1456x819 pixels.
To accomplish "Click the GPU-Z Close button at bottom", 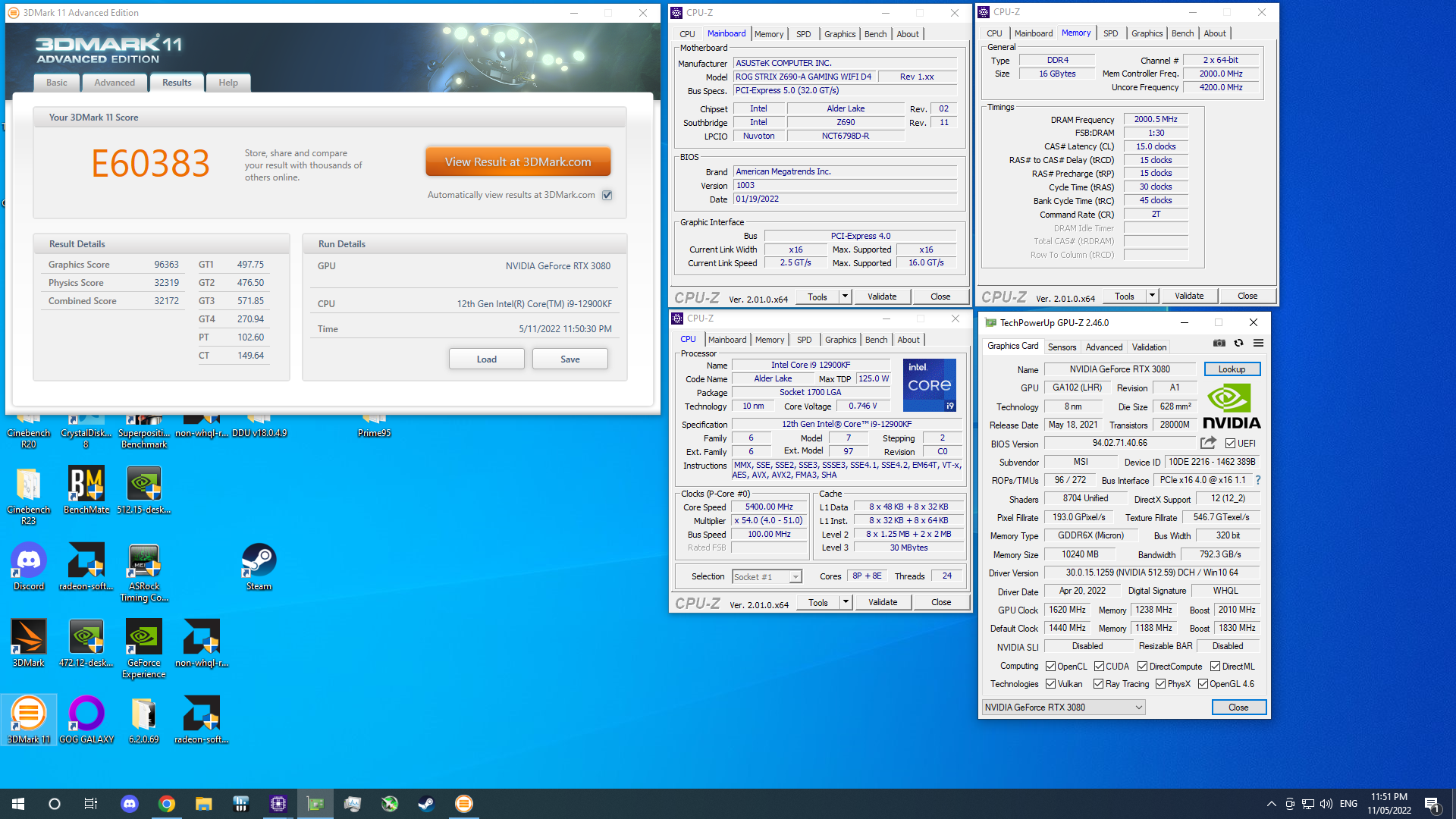I will point(1238,708).
